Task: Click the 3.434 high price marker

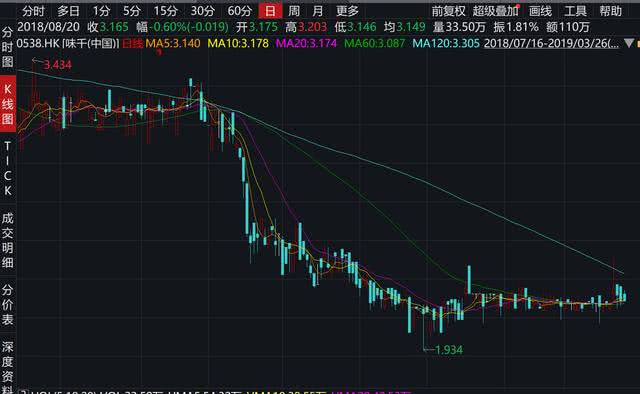Action: pos(58,65)
